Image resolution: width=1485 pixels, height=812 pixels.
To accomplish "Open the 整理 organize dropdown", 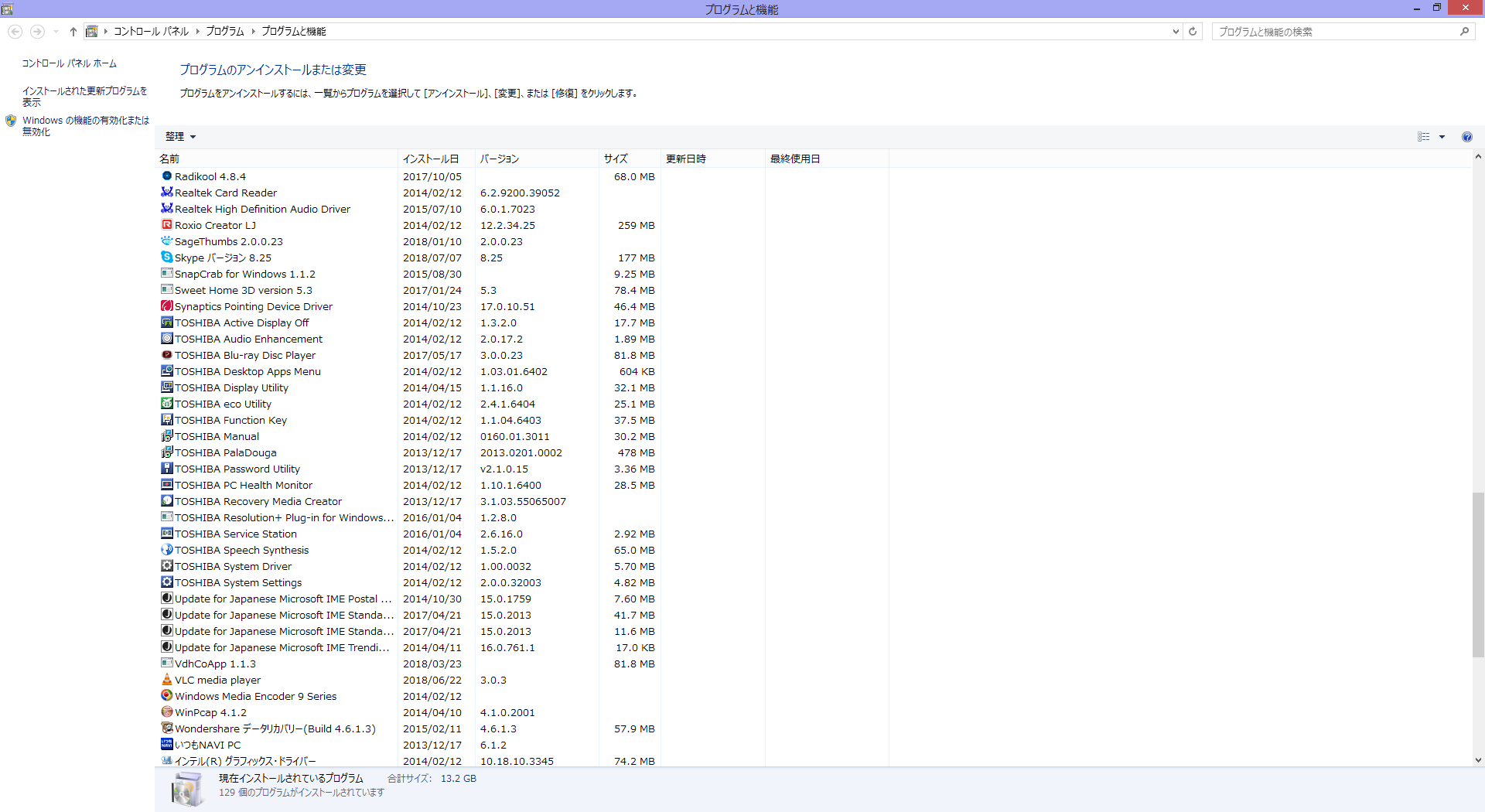I will (180, 137).
